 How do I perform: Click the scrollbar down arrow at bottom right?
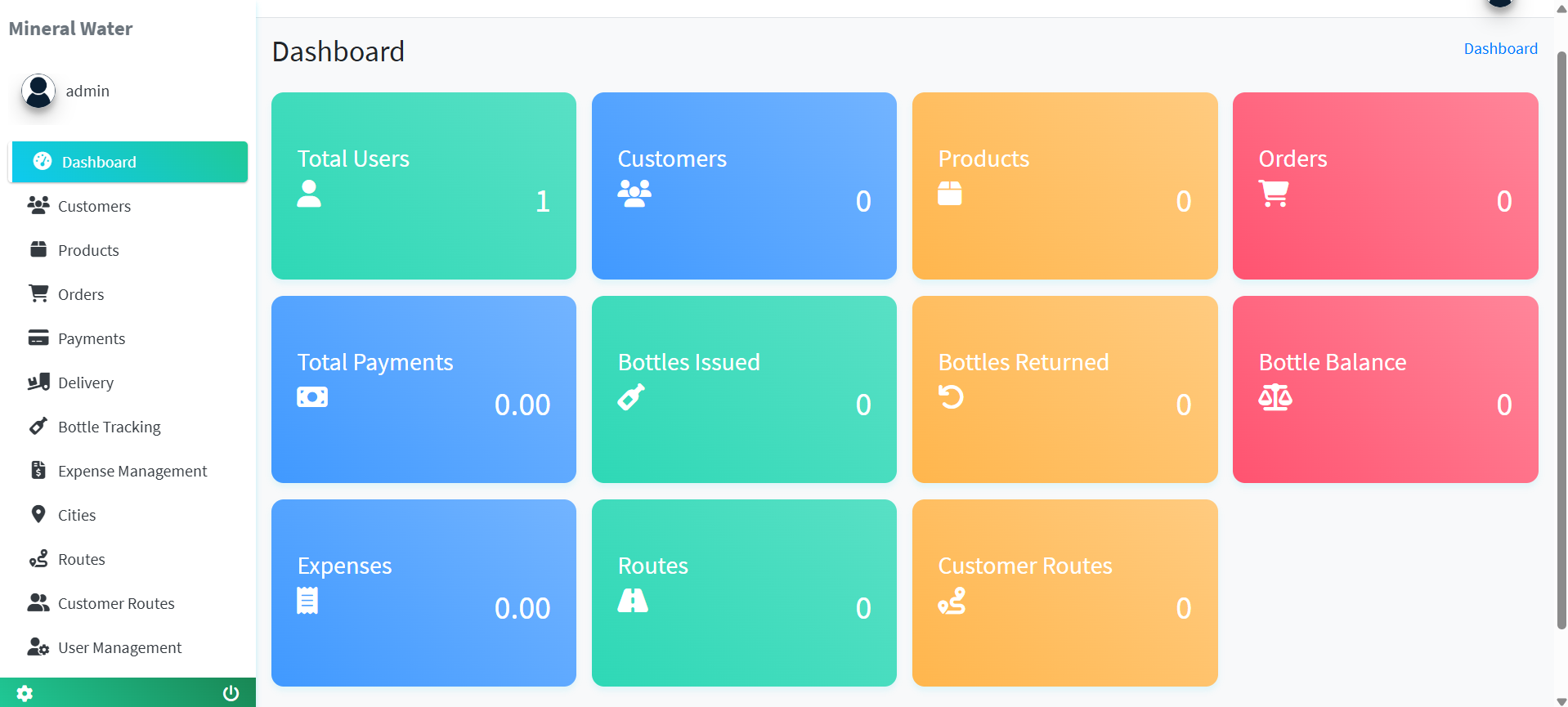1561,700
